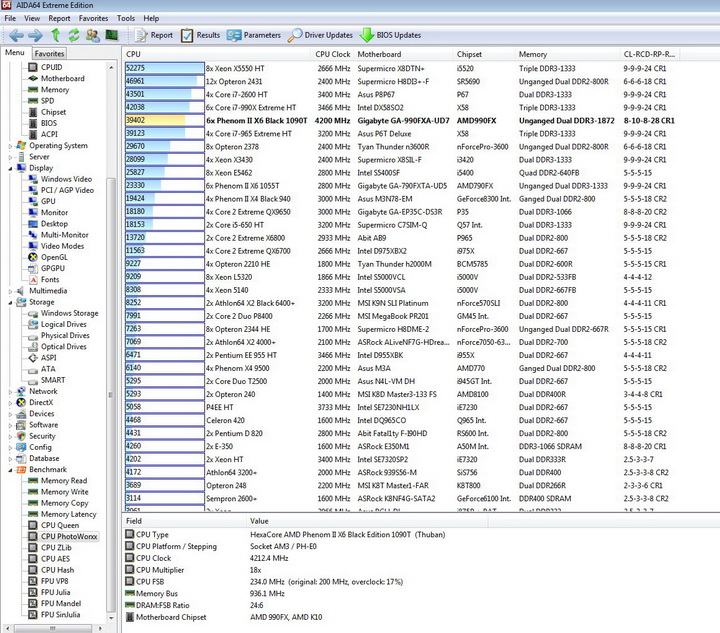Sort by the CPU Clock column header

(x=332, y=54)
